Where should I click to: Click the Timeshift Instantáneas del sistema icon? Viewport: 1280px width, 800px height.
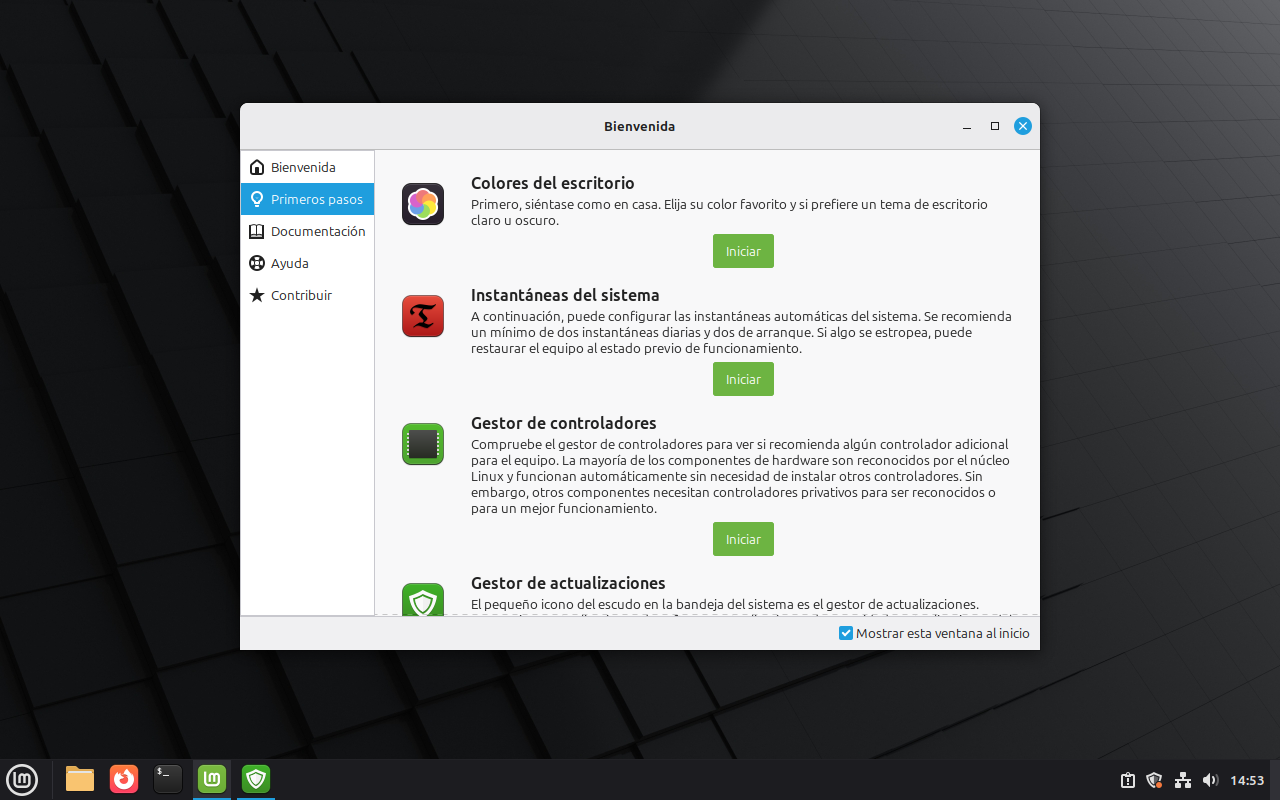tap(423, 316)
